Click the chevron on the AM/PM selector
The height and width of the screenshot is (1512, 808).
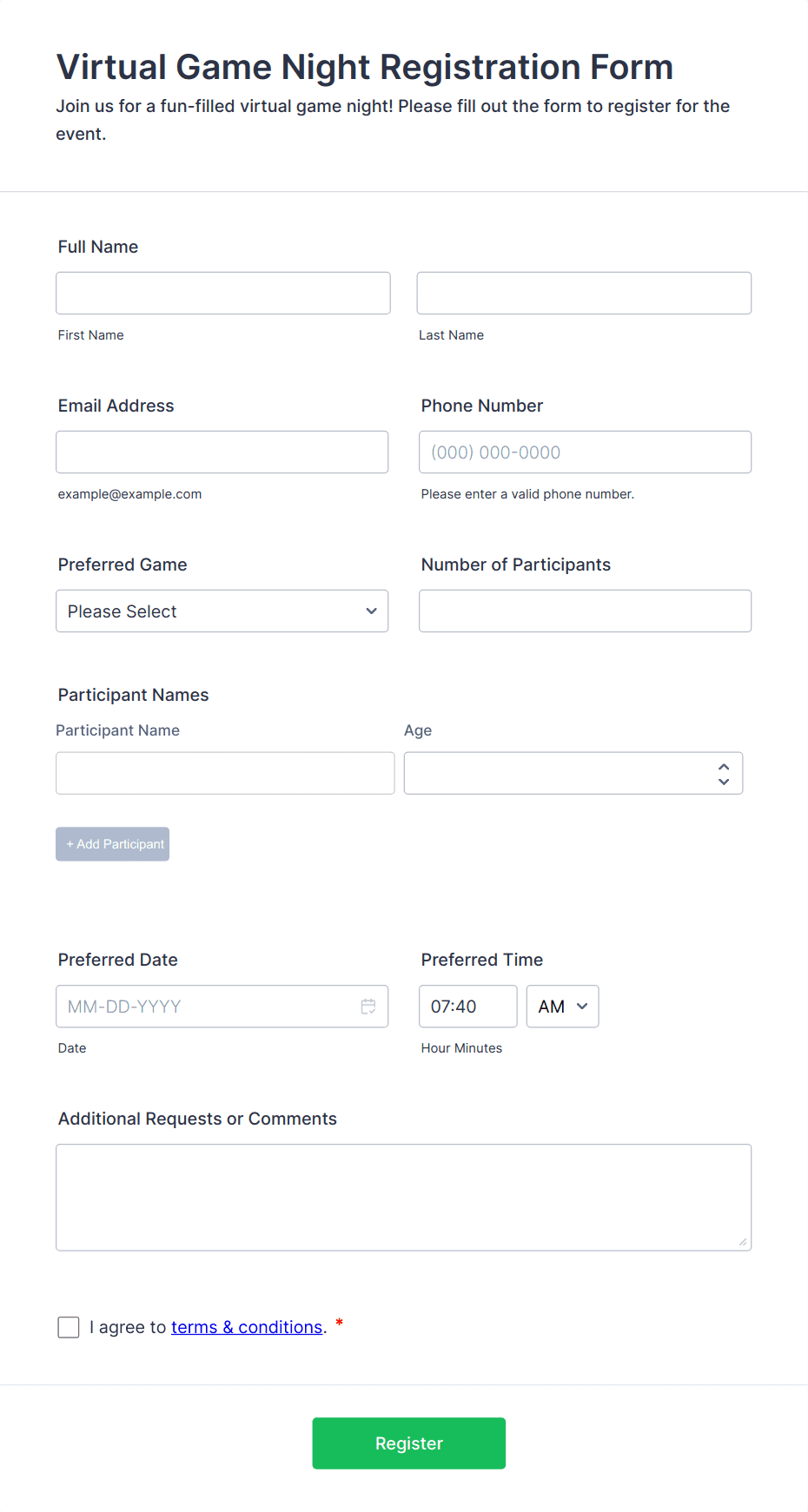tap(580, 1006)
